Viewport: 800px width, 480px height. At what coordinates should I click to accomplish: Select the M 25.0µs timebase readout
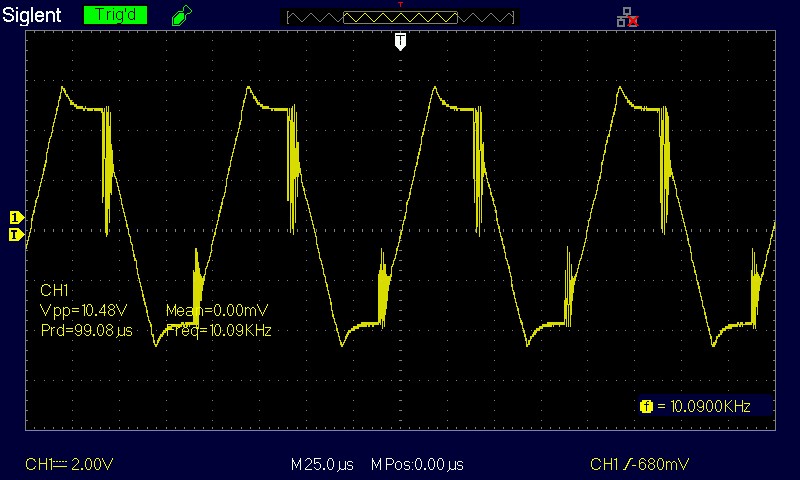pyautogui.click(x=324, y=465)
